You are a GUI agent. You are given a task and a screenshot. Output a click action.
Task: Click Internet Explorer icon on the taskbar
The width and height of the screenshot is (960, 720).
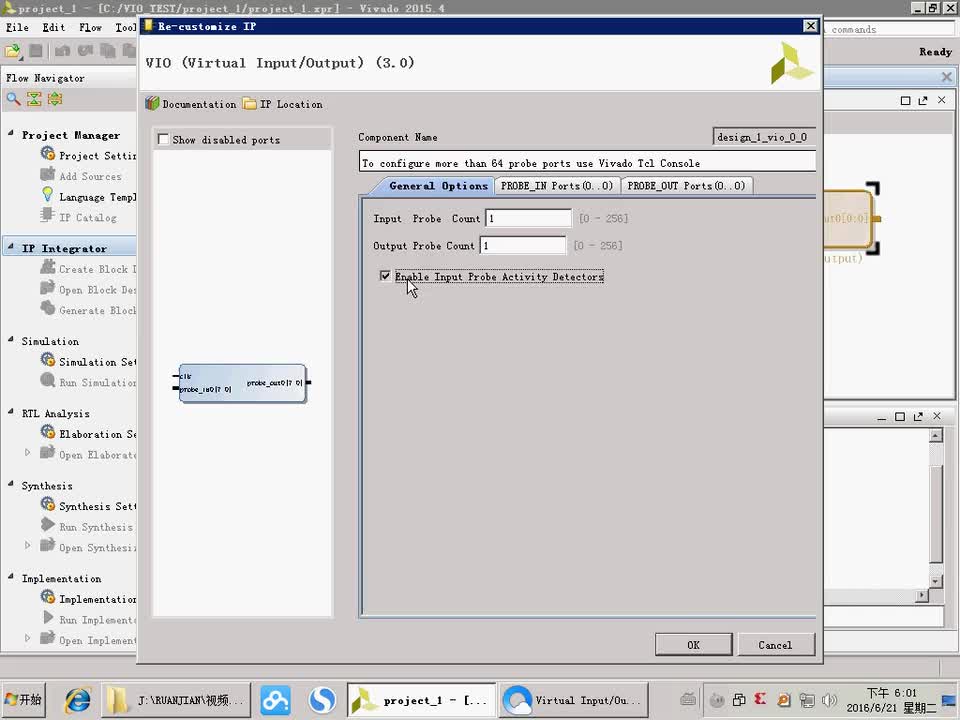click(78, 700)
